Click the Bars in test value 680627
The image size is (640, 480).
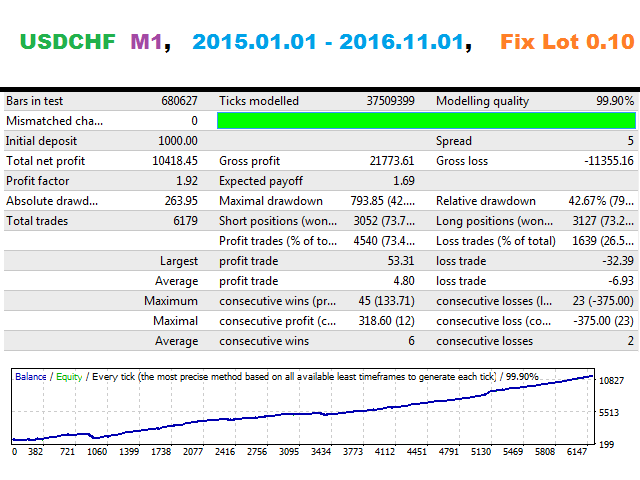(x=179, y=101)
